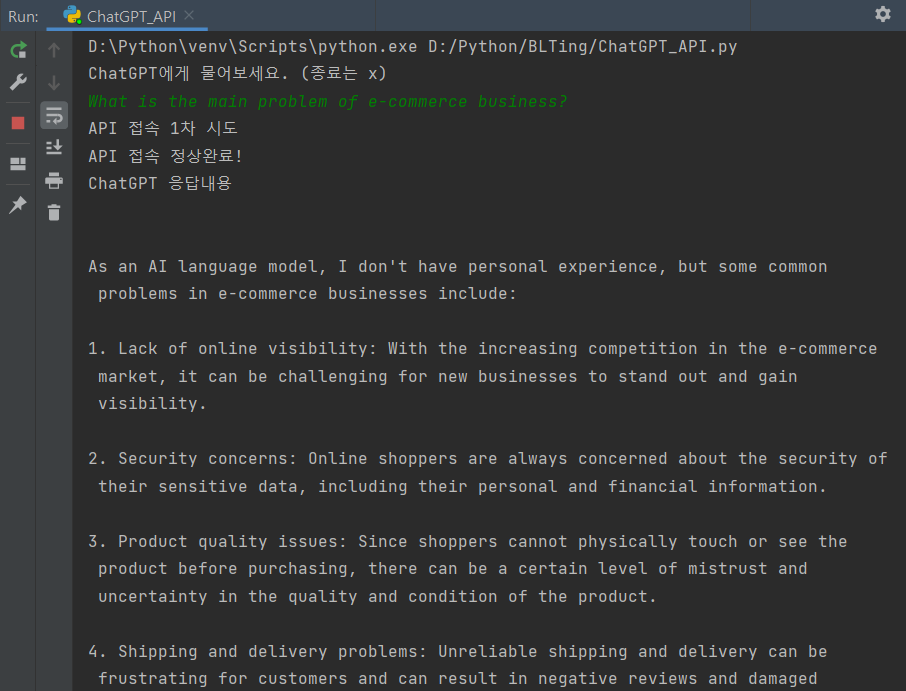Toggle soft-wrap in console

[x=54, y=115]
